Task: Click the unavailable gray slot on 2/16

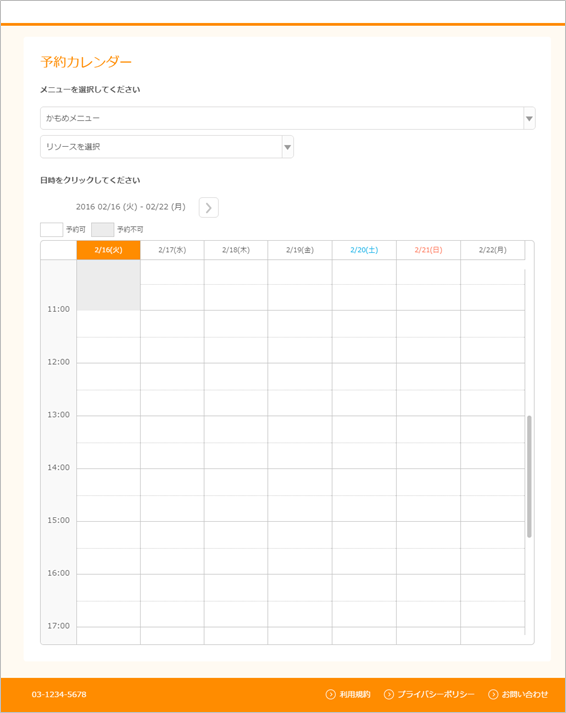Action: point(108,285)
